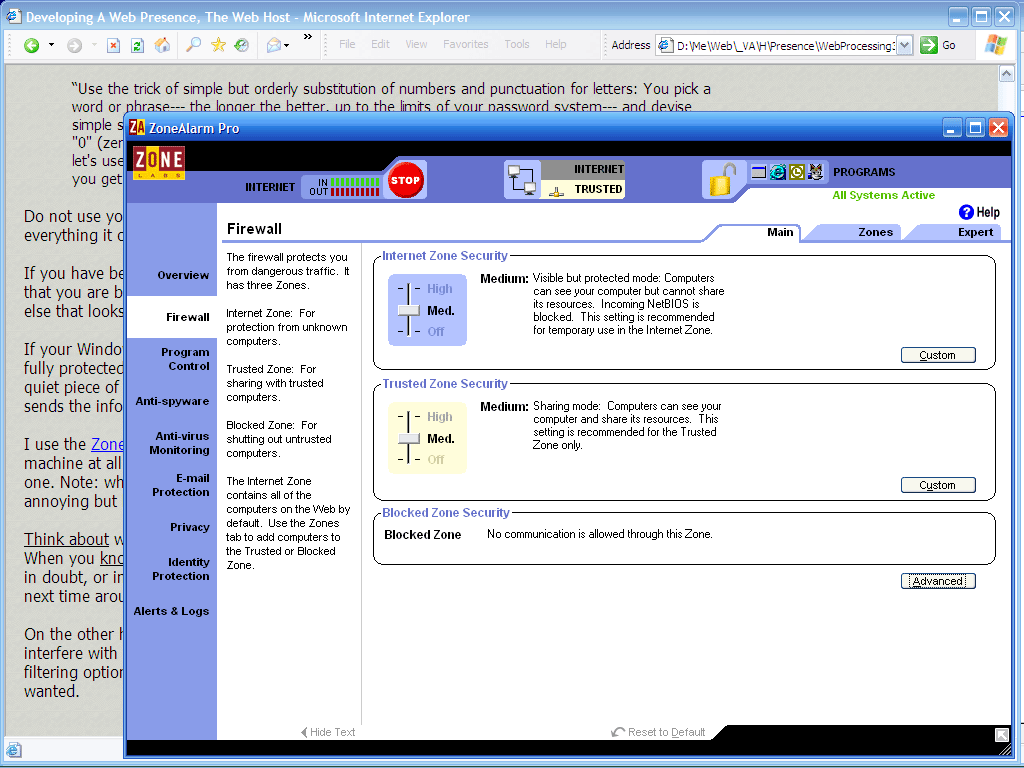Click the IE Favorites star icon
Viewport: 1024px width, 768px height.
218,45
